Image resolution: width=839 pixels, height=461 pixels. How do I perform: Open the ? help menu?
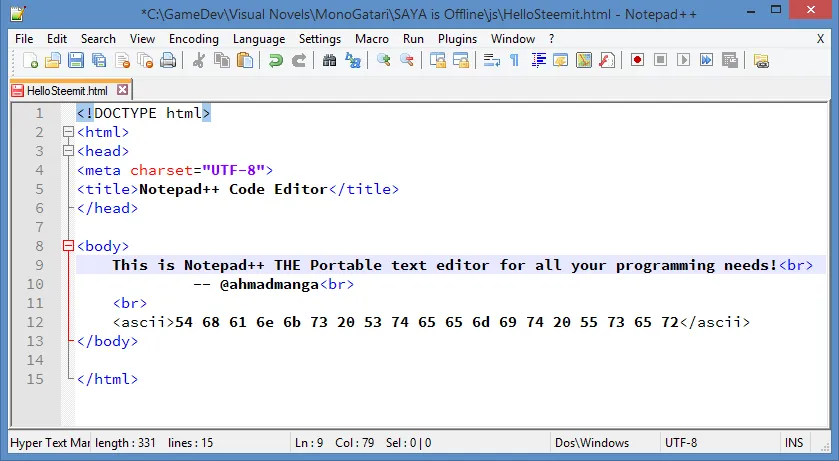pos(552,39)
